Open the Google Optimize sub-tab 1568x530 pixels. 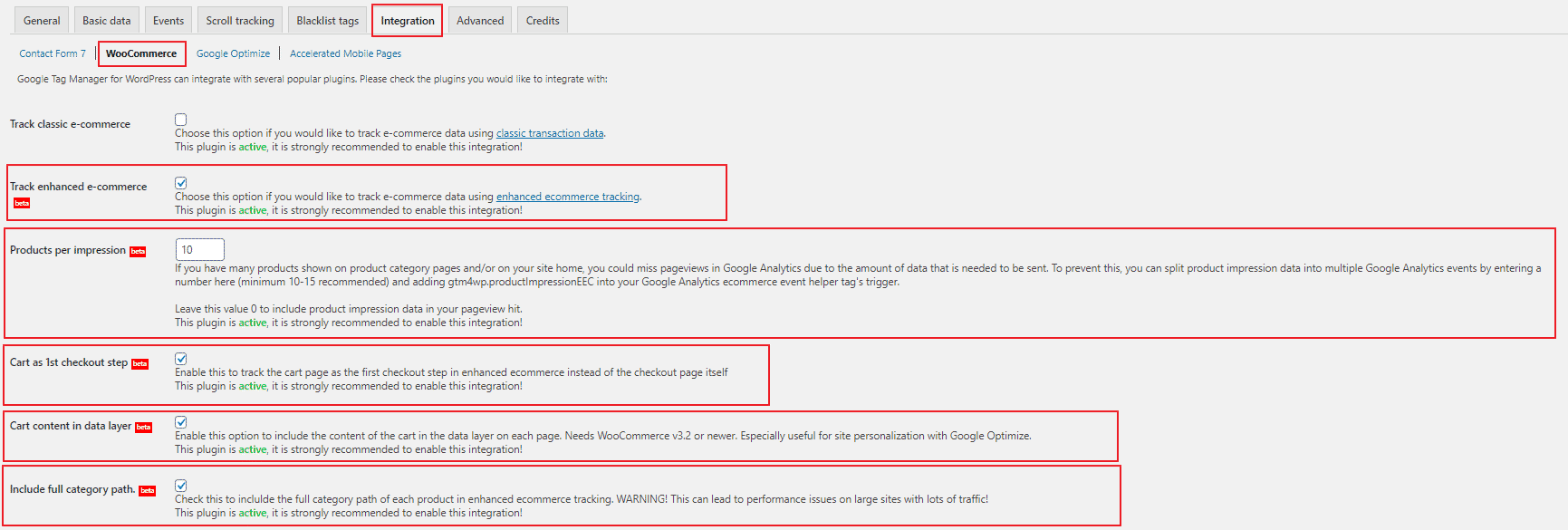[x=233, y=53]
